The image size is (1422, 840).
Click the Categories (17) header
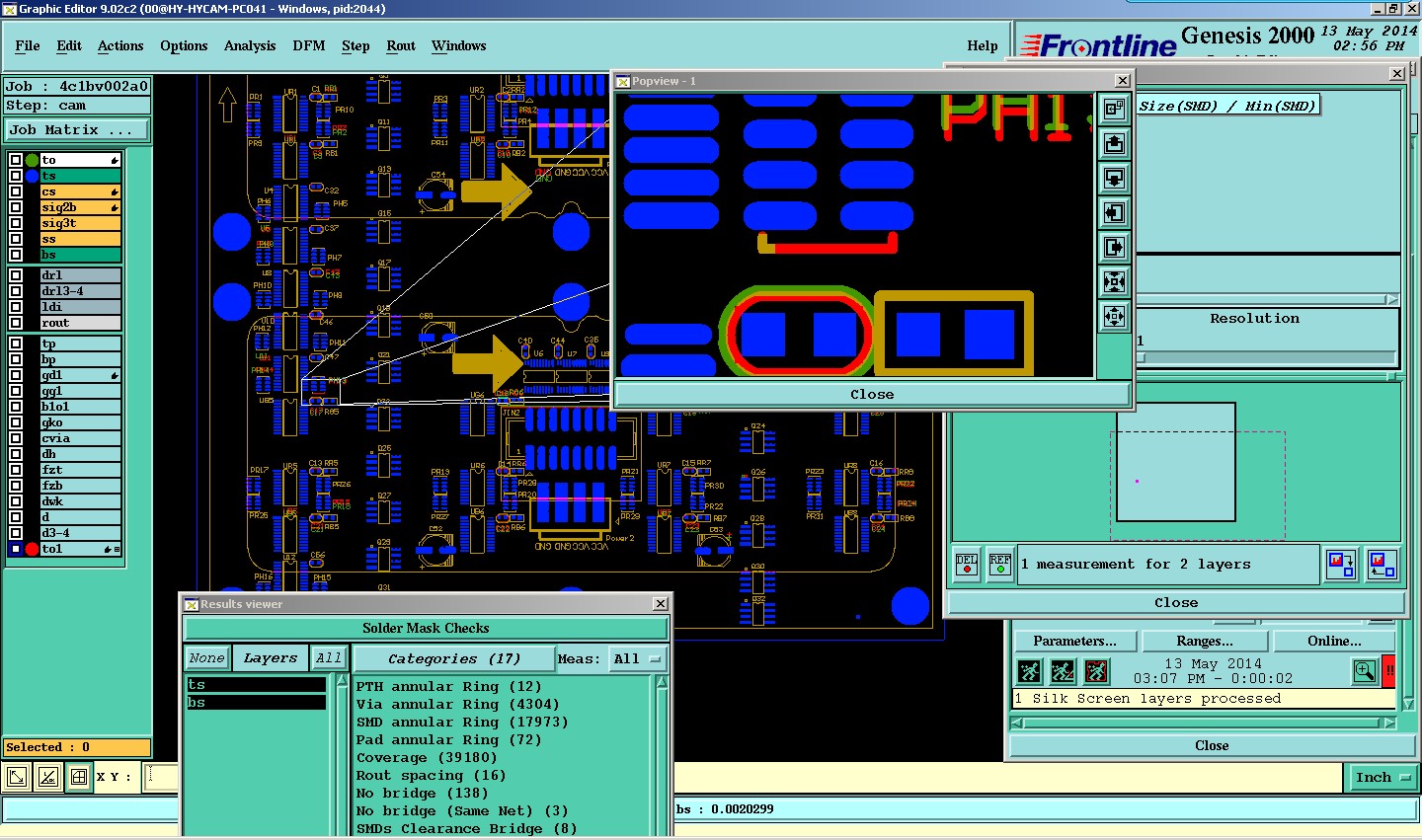click(454, 658)
